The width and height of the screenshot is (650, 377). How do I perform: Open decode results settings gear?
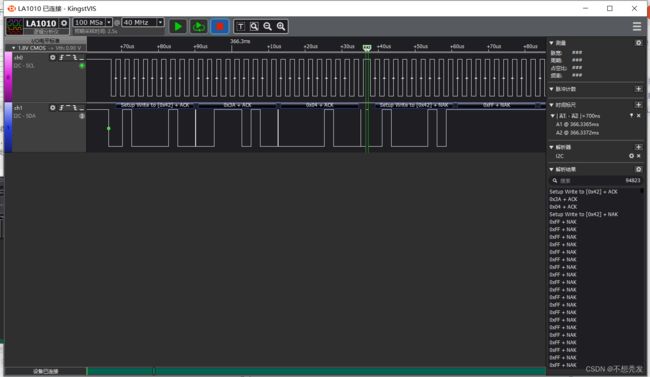click(638, 169)
